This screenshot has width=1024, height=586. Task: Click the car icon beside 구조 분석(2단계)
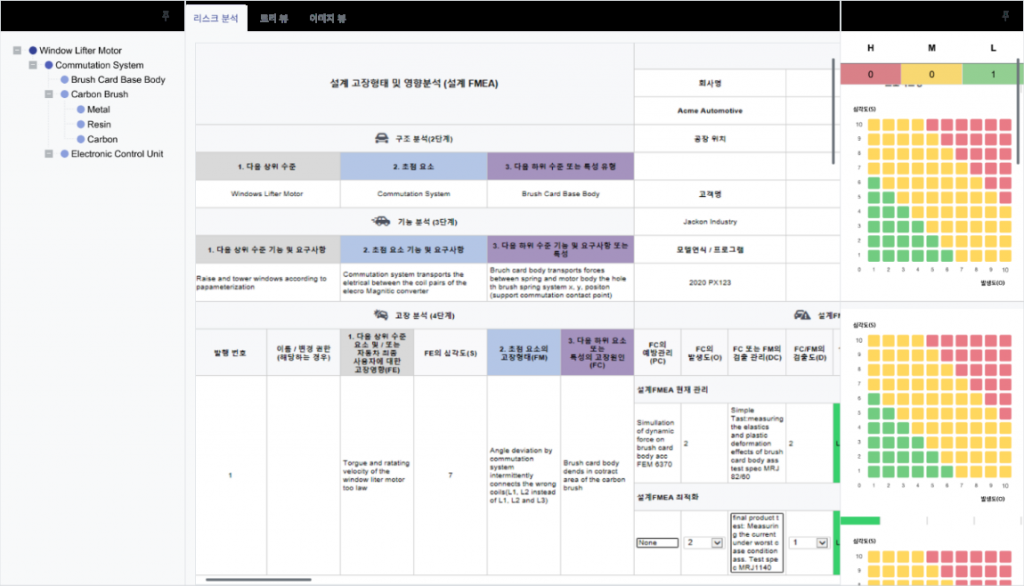[x=380, y=138]
